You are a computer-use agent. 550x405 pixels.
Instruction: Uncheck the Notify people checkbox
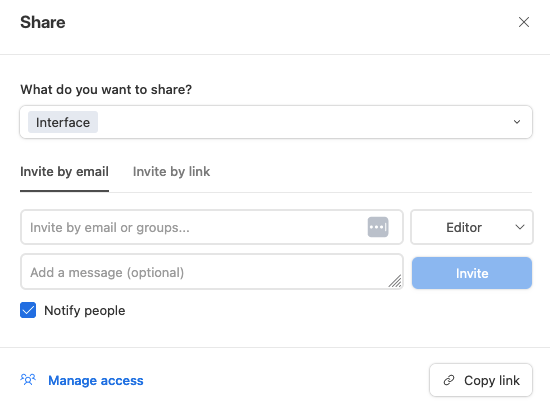[x=28, y=310]
